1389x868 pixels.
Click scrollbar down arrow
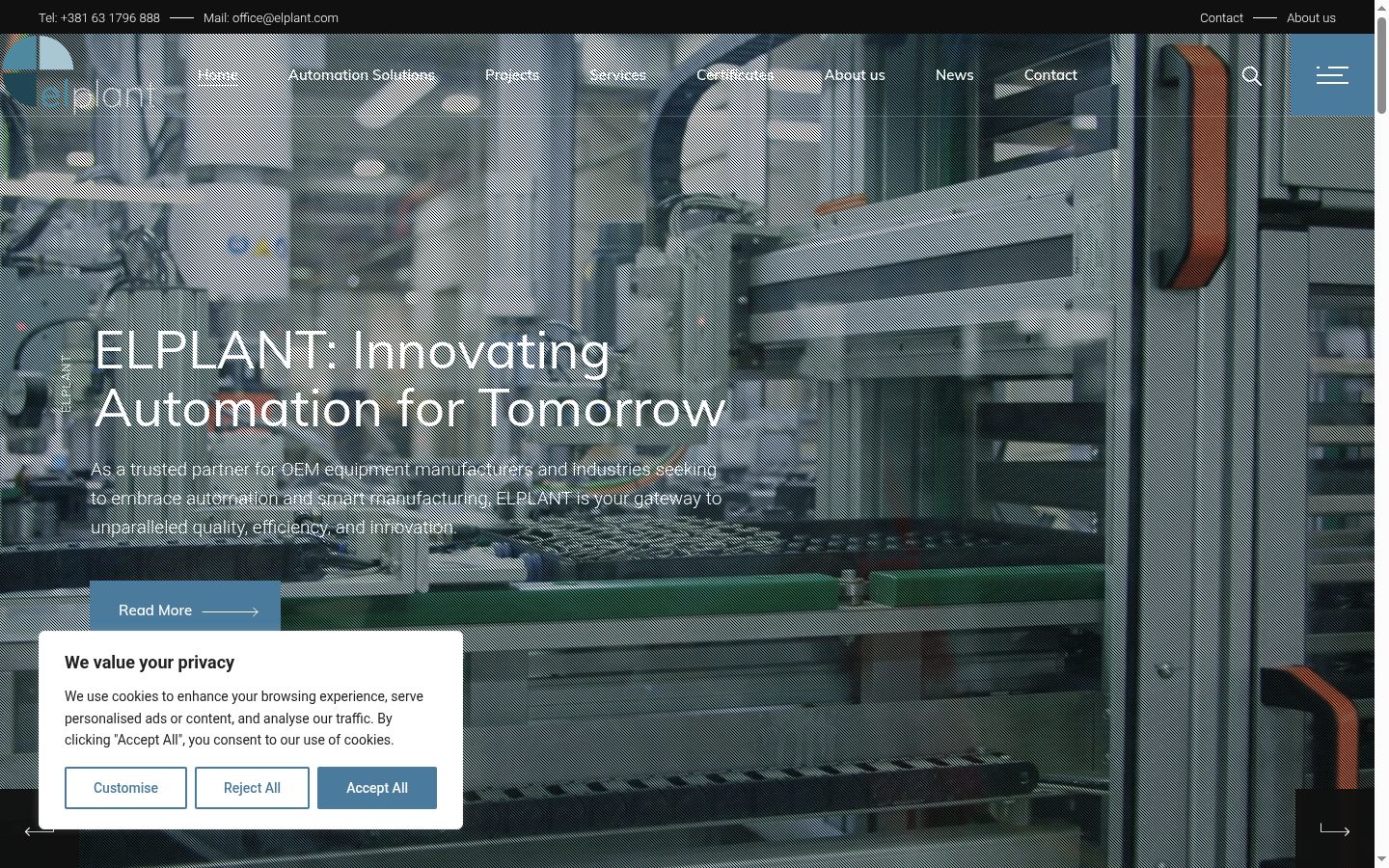(1381, 860)
